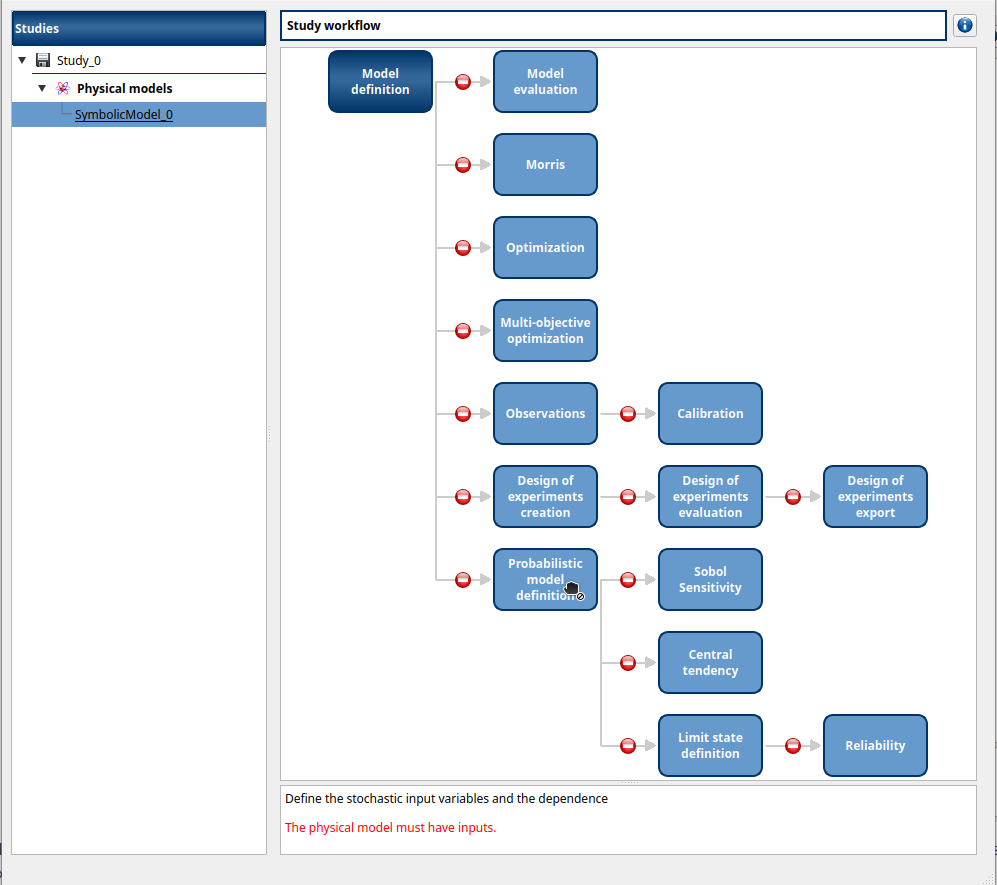
Task: Select the Study_0 tree item
Action: [x=79, y=60]
